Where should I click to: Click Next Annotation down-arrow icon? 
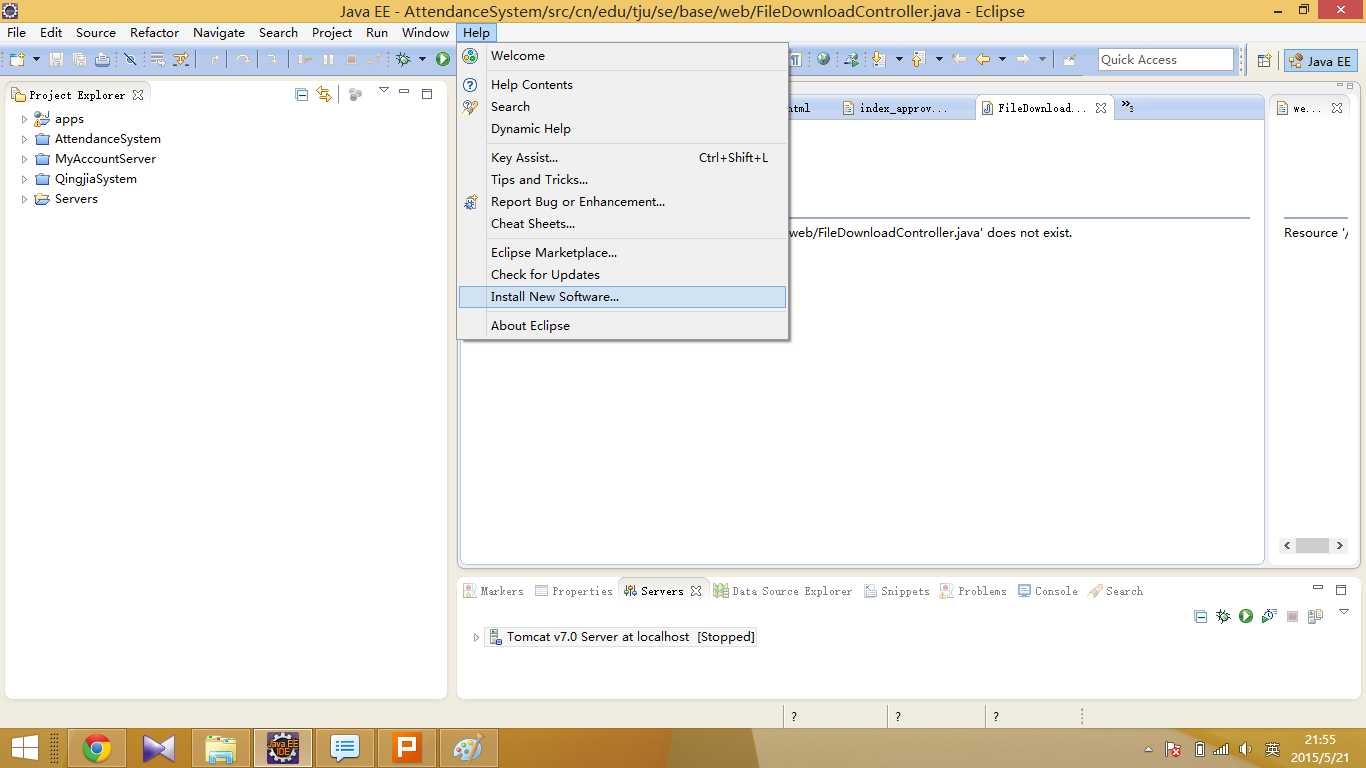[878, 59]
